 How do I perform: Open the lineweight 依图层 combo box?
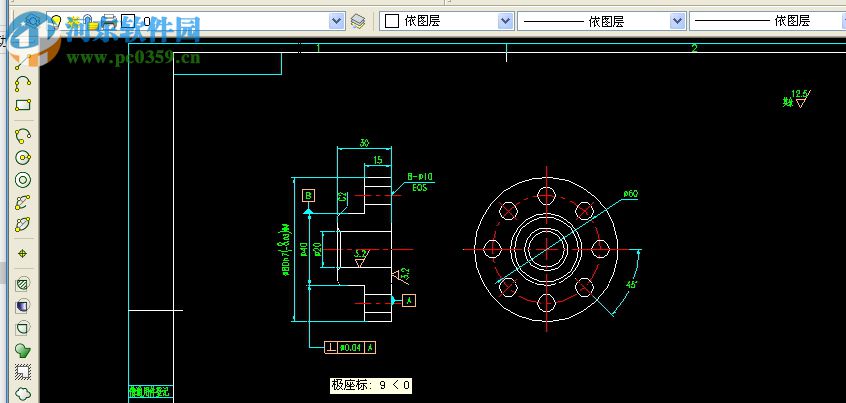[x=767, y=21]
